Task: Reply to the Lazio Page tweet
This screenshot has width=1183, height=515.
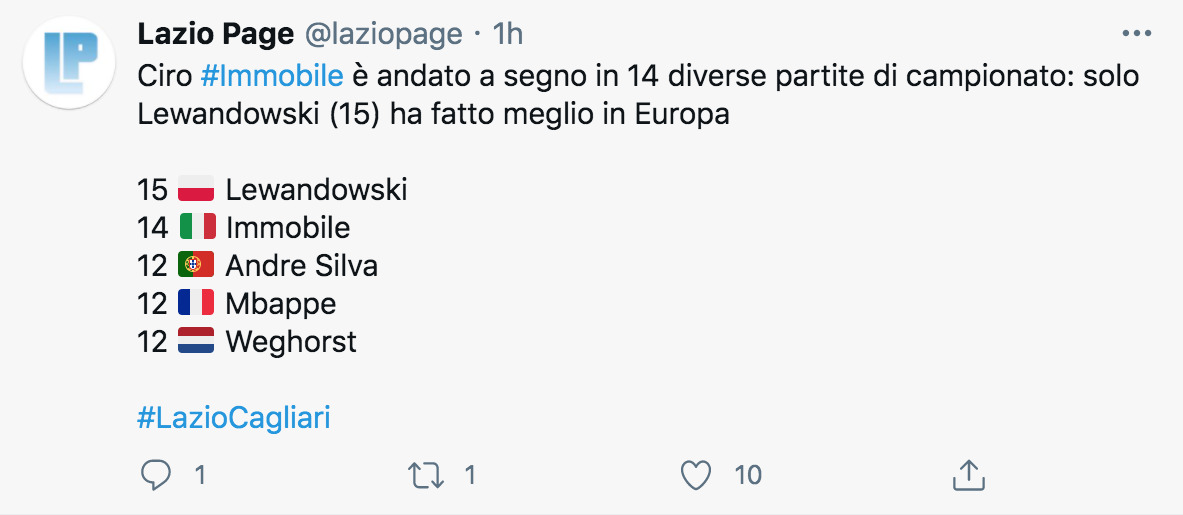Action: tap(155, 475)
